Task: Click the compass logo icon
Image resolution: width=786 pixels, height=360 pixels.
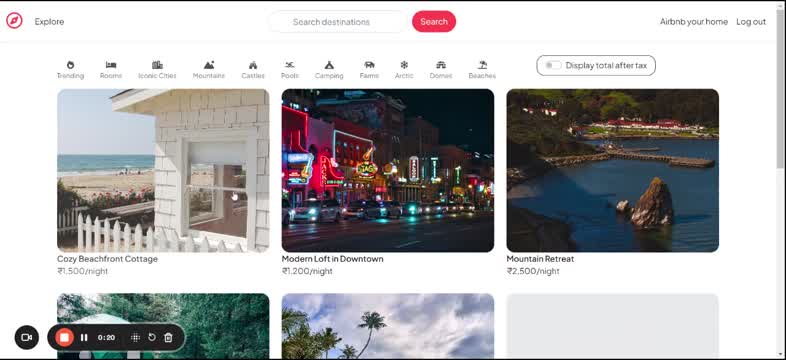Action: [14, 21]
